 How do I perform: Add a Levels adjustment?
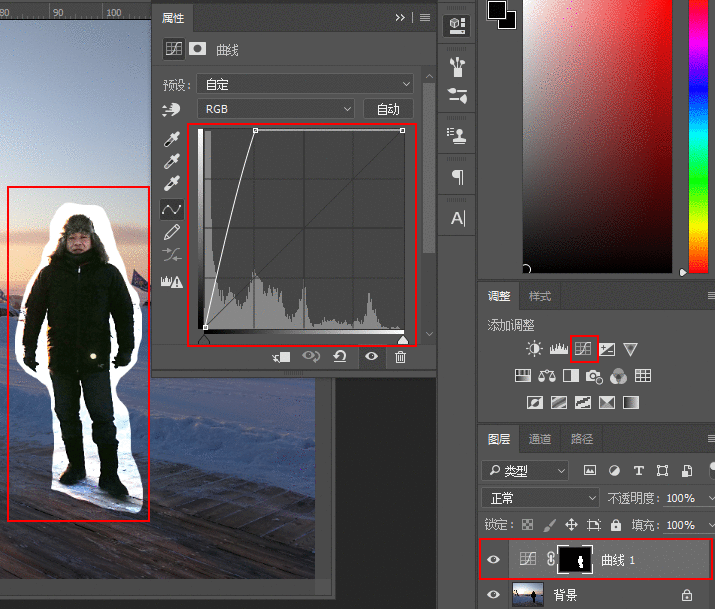pyautogui.click(x=558, y=349)
